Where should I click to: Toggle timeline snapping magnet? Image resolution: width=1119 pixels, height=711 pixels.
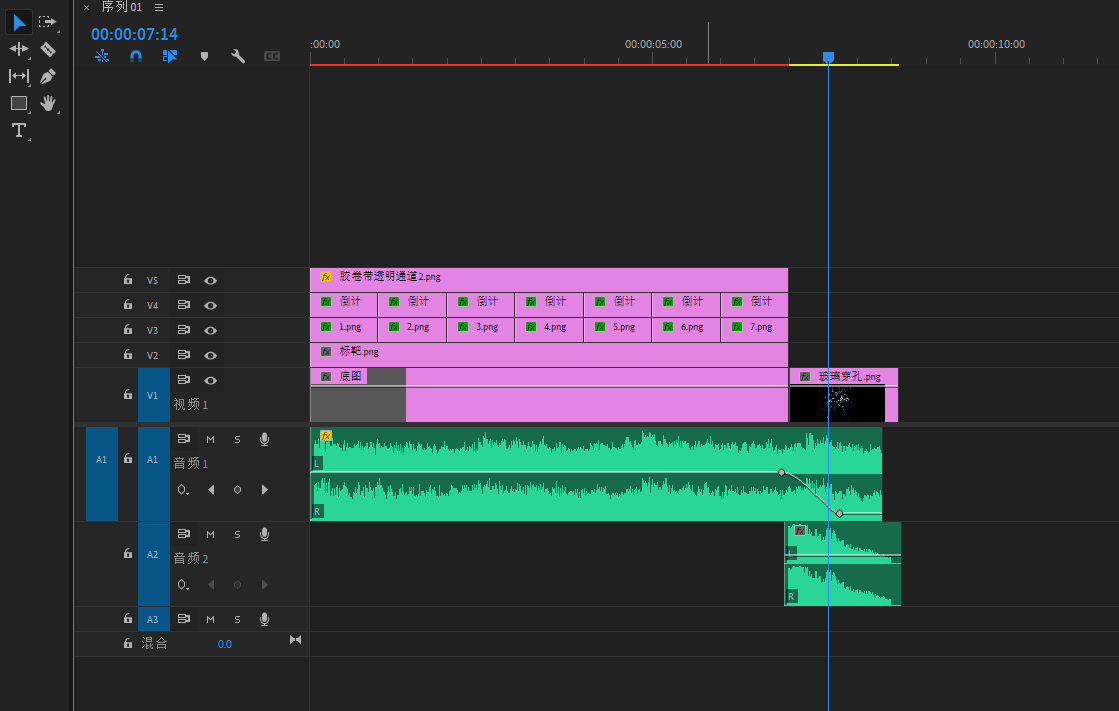[x=136, y=57]
